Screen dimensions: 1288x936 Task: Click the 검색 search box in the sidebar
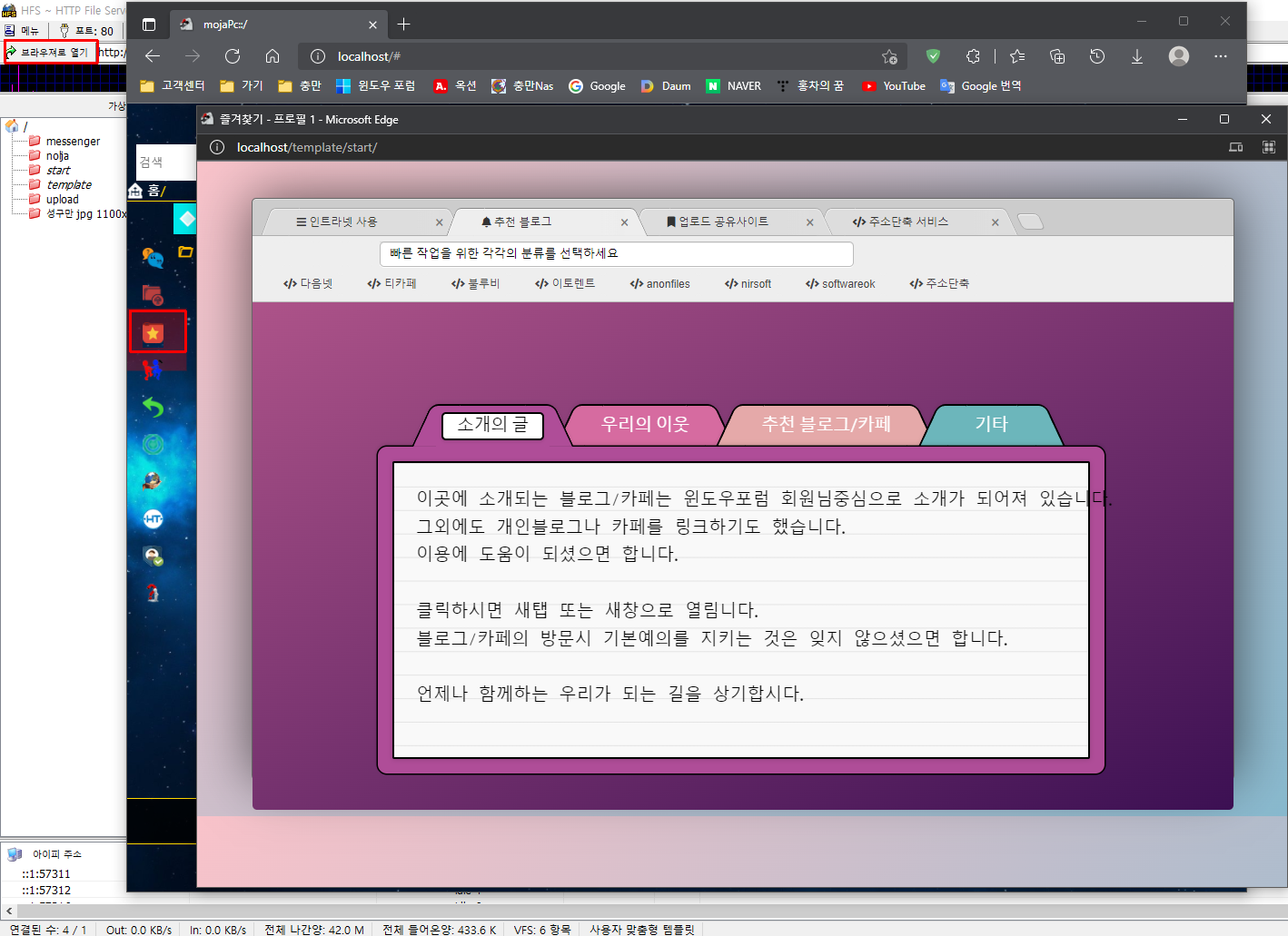[x=166, y=163]
